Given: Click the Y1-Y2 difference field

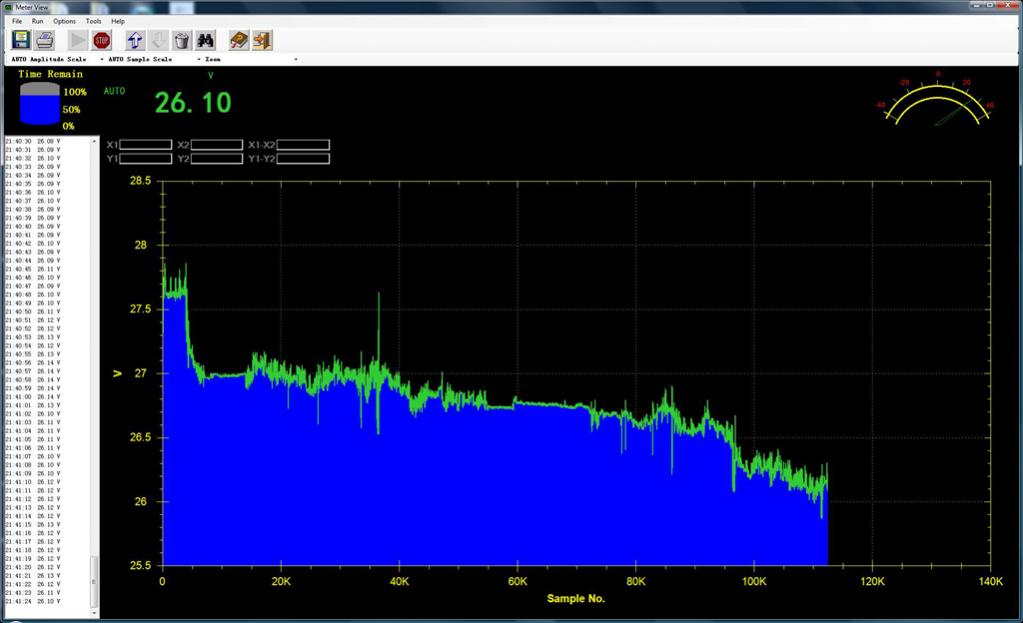Looking at the screenshot, I should point(303,159).
